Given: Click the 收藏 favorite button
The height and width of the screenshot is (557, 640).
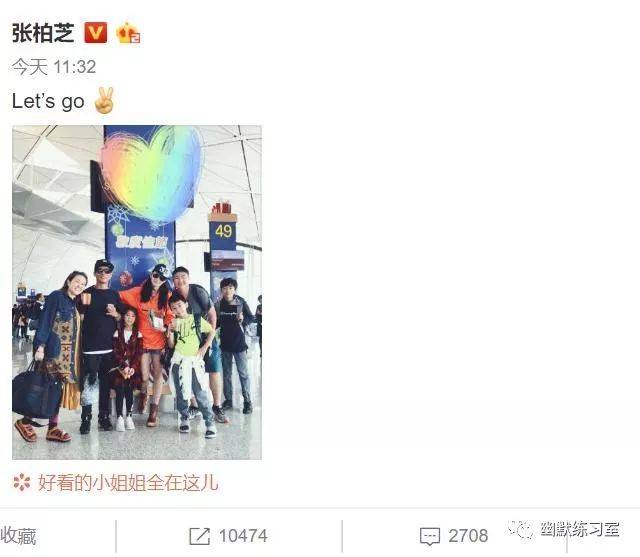Looking at the screenshot, I should pyautogui.click(x=18, y=536).
